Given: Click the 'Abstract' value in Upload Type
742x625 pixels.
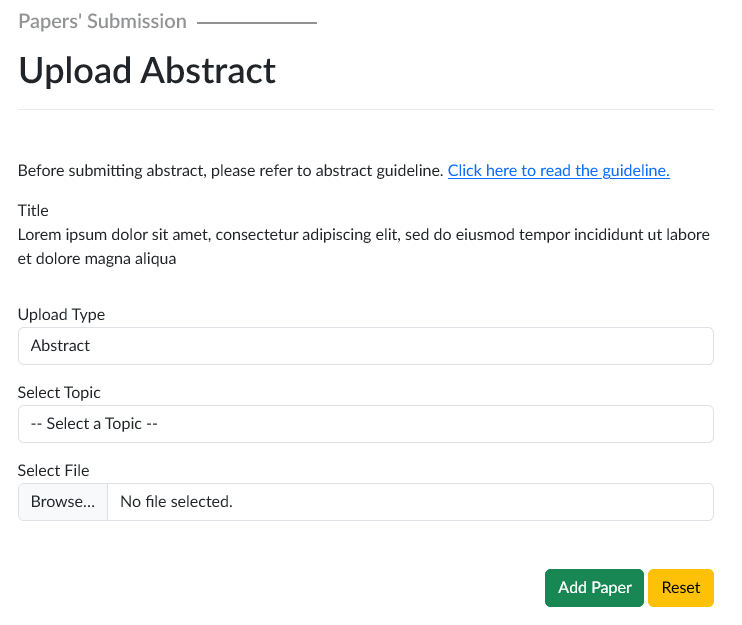Looking at the screenshot, I should coord(61,346).
